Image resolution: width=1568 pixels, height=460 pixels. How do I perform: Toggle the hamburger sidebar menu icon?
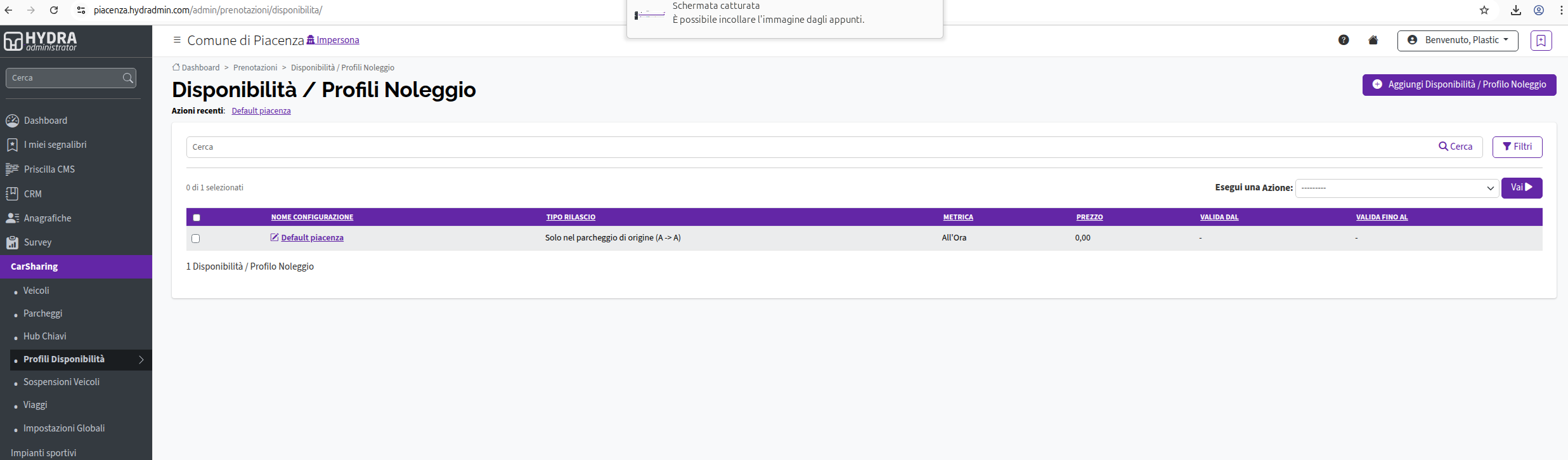click(177, 40)
